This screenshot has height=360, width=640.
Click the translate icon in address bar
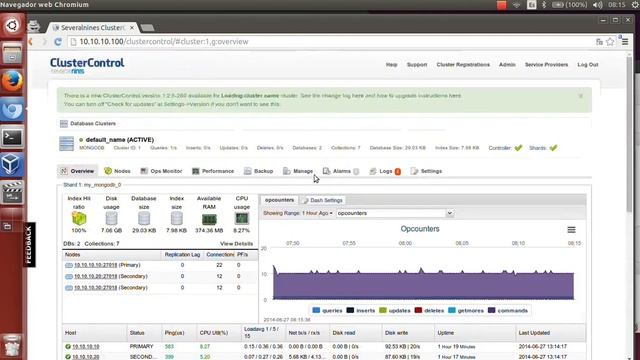pyautogui.click(x=599, y=42)
